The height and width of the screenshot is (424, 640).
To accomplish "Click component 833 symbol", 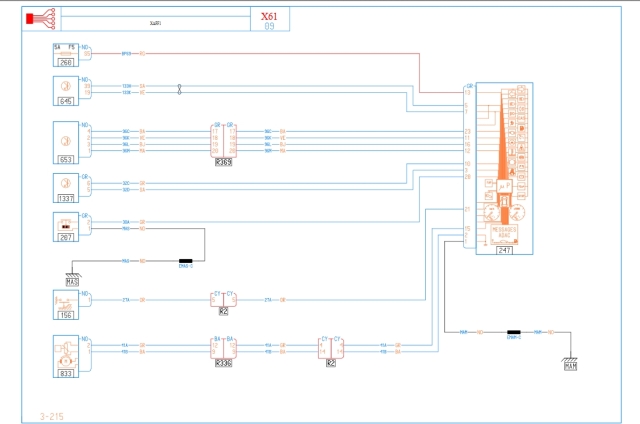I will pyautogui.click(x=65, y=352).
